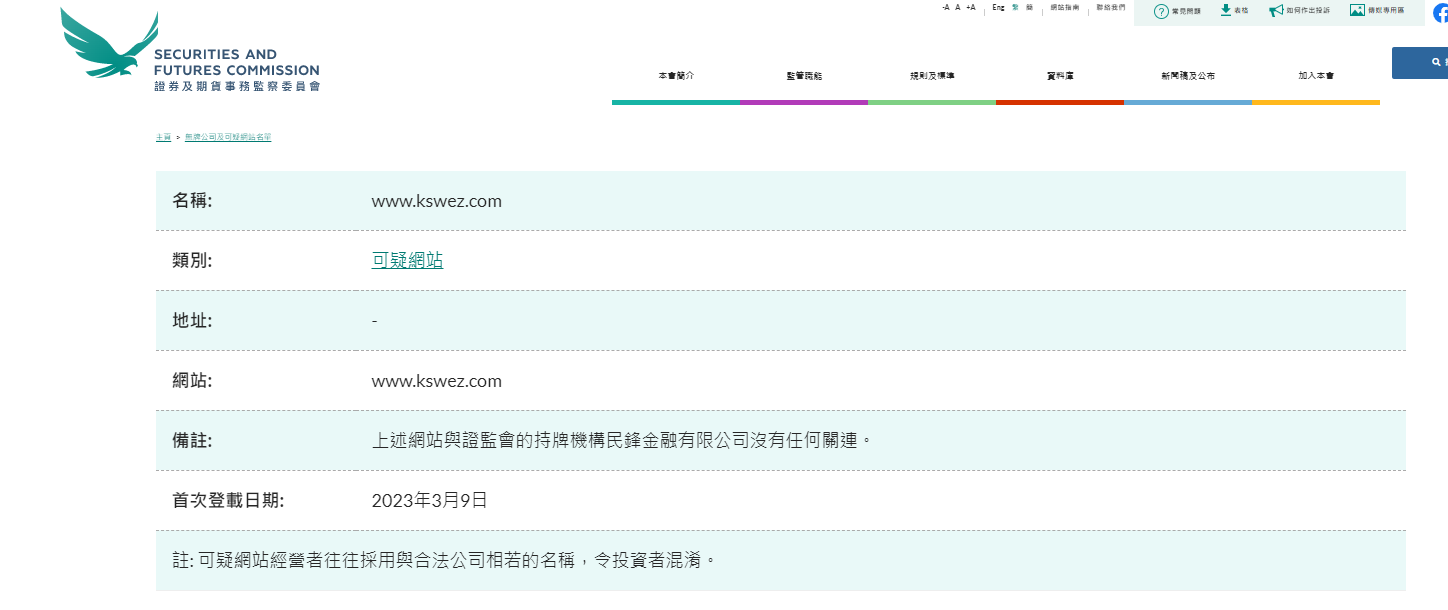Open the Facebook page icon
1448x610 pixels.
1440,13
